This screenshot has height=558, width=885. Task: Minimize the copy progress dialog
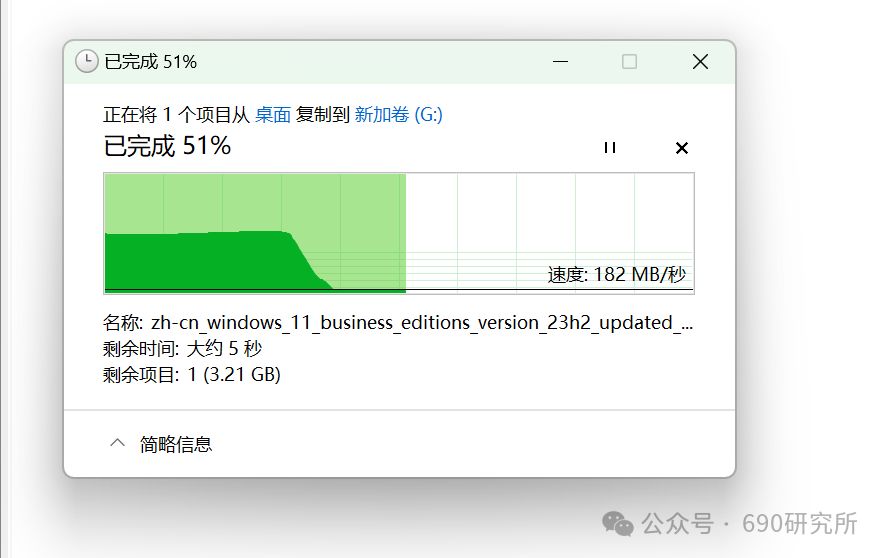click(561, 62)
